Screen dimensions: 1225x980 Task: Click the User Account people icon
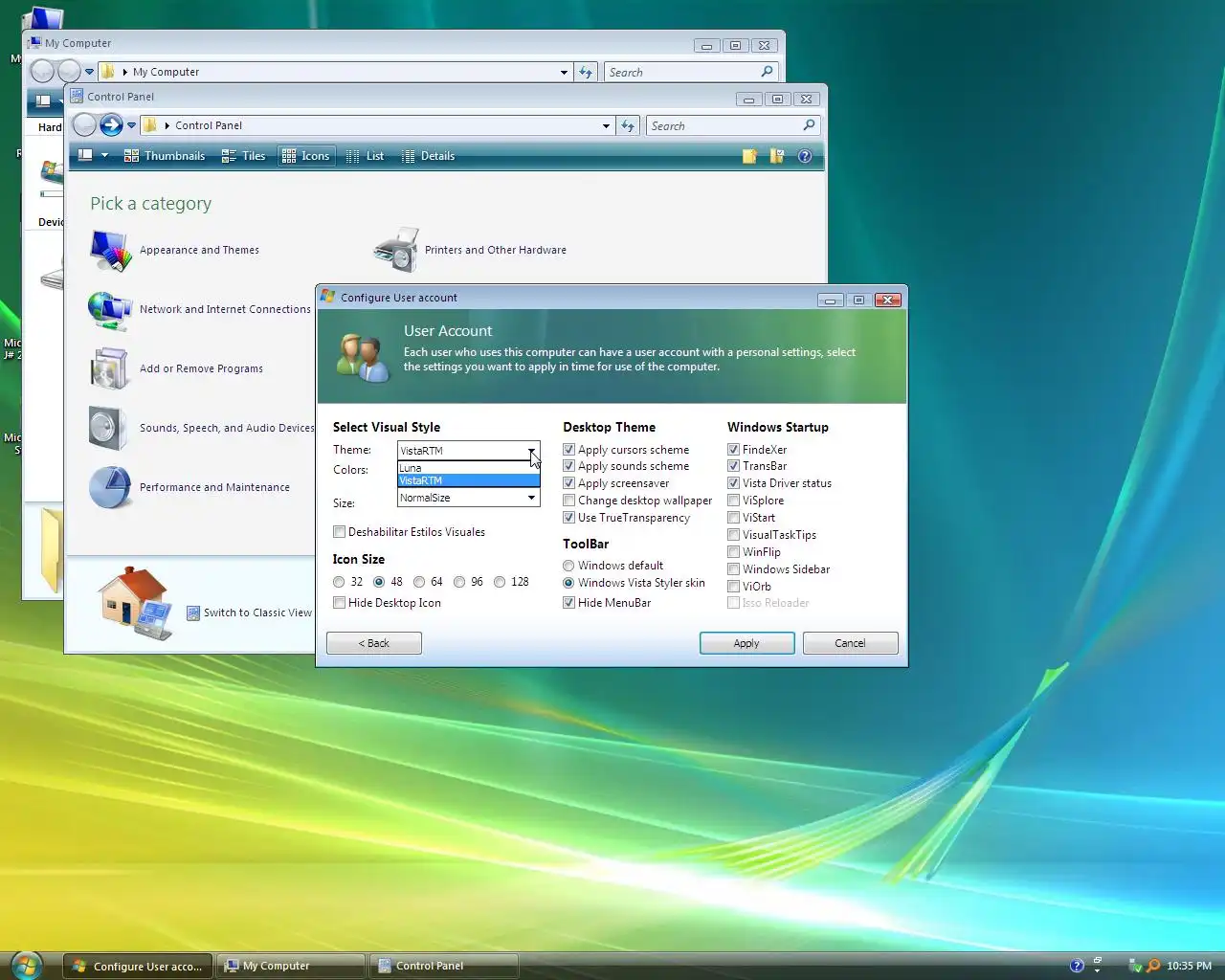363,358
